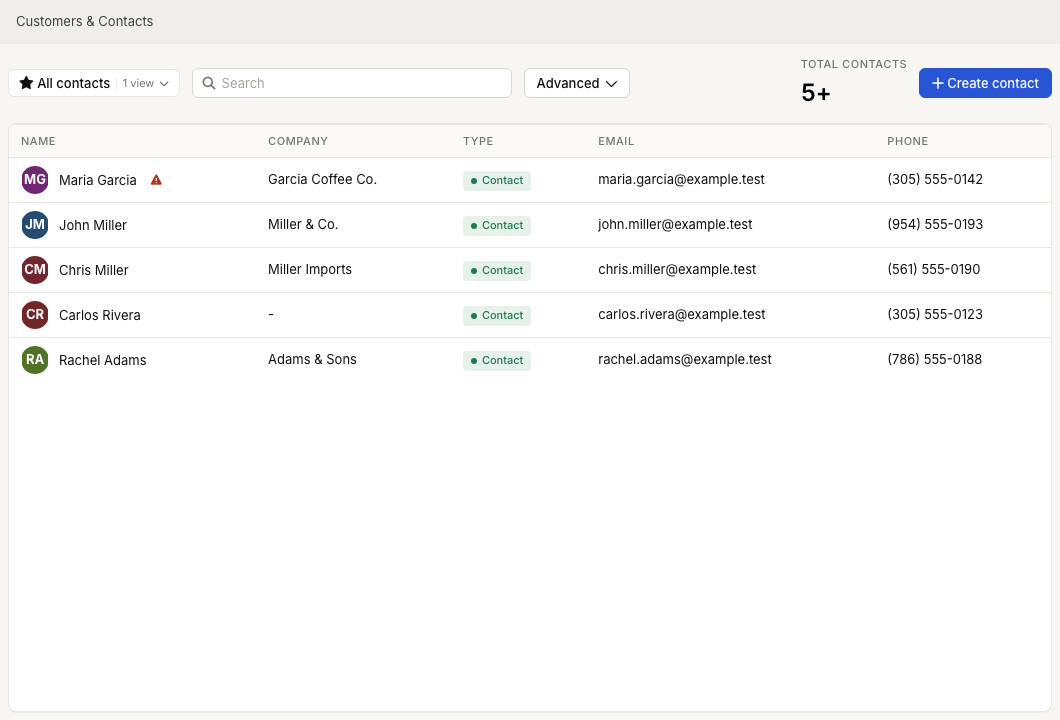Screen dimensions: 1060x720
Task: Click the JM avatar for John Miller
Action: coord(34,225)
